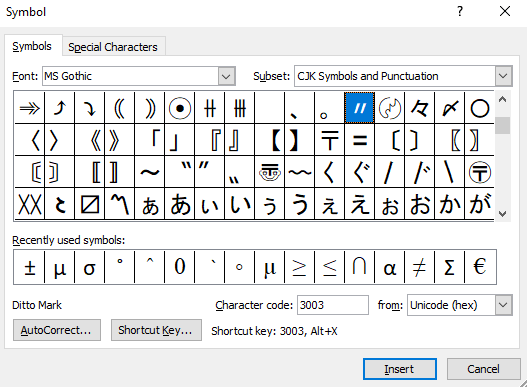Switch to the Symbols tab
The image size is (527, 387).
click(x=32, y=46)
